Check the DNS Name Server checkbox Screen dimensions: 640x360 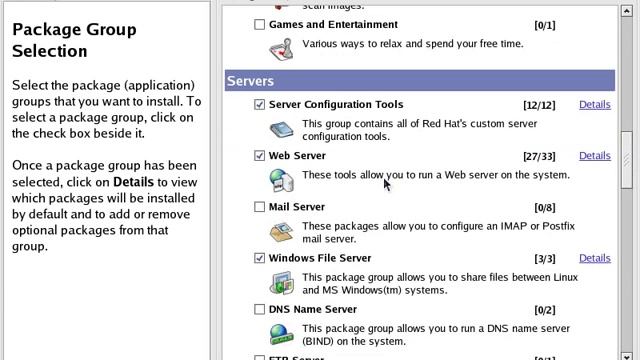(x=259, y=309)
